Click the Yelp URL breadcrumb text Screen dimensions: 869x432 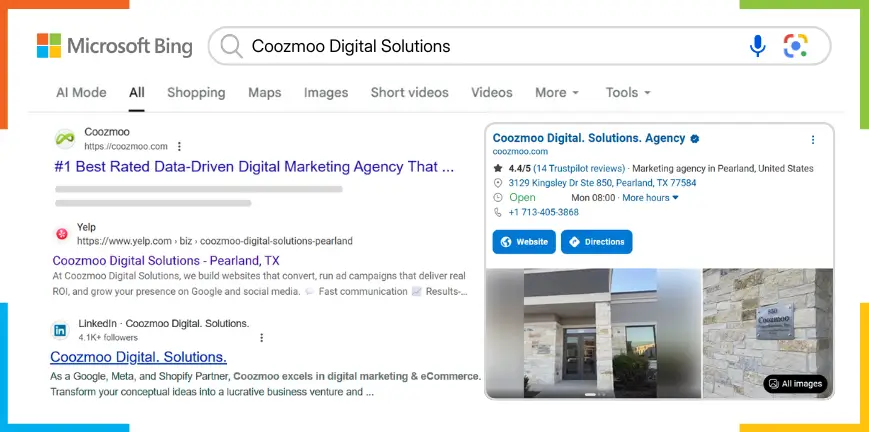point(214,241)
